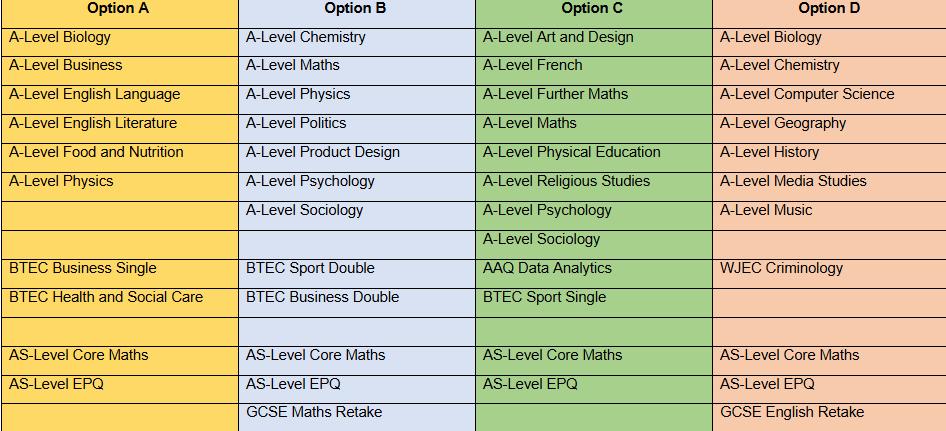Click the A-Level Business cell

tap(66, 66)
